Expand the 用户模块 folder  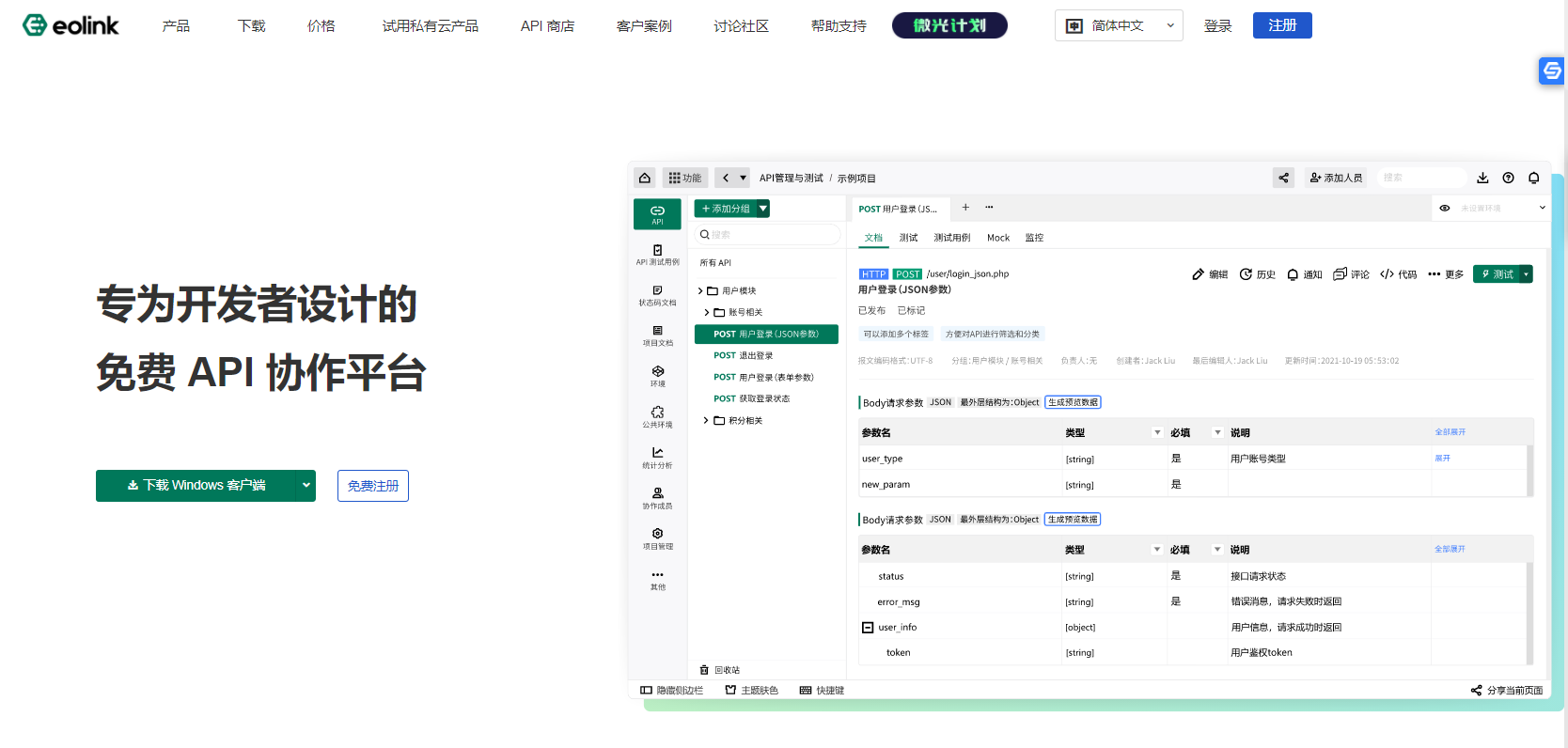[x=700, y=290]
